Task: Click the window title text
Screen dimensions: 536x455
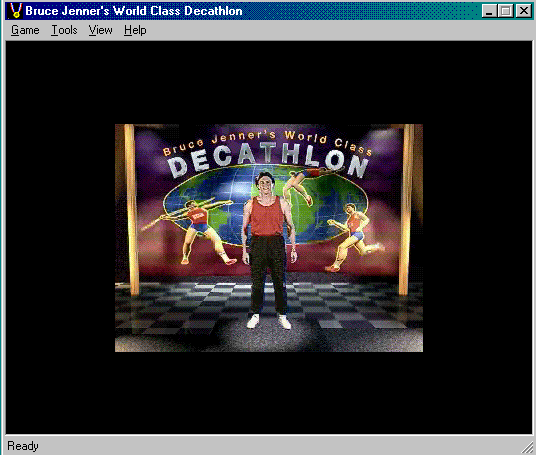Action: point(134,11)
